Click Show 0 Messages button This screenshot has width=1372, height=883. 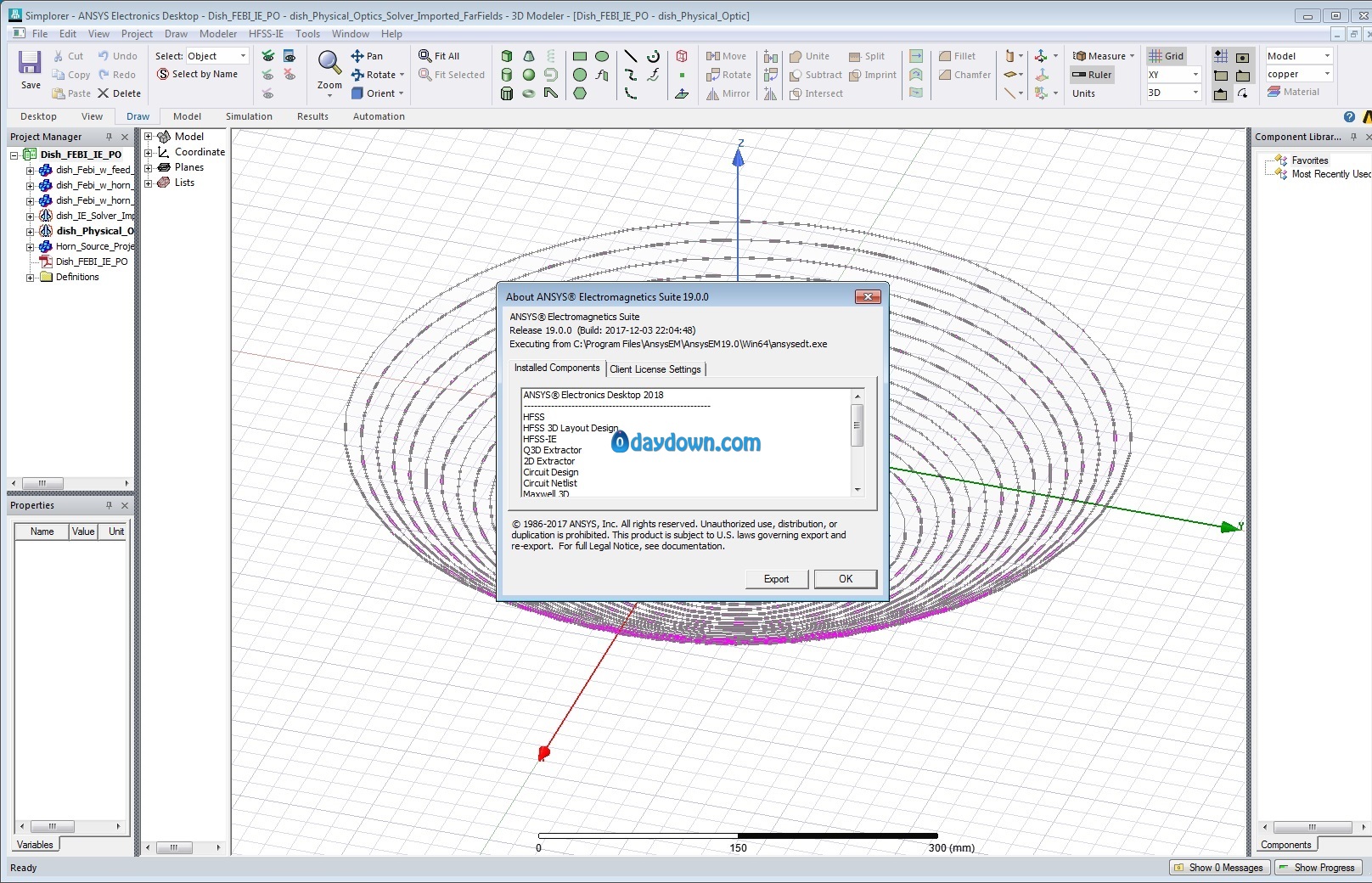coord(1219,868)
